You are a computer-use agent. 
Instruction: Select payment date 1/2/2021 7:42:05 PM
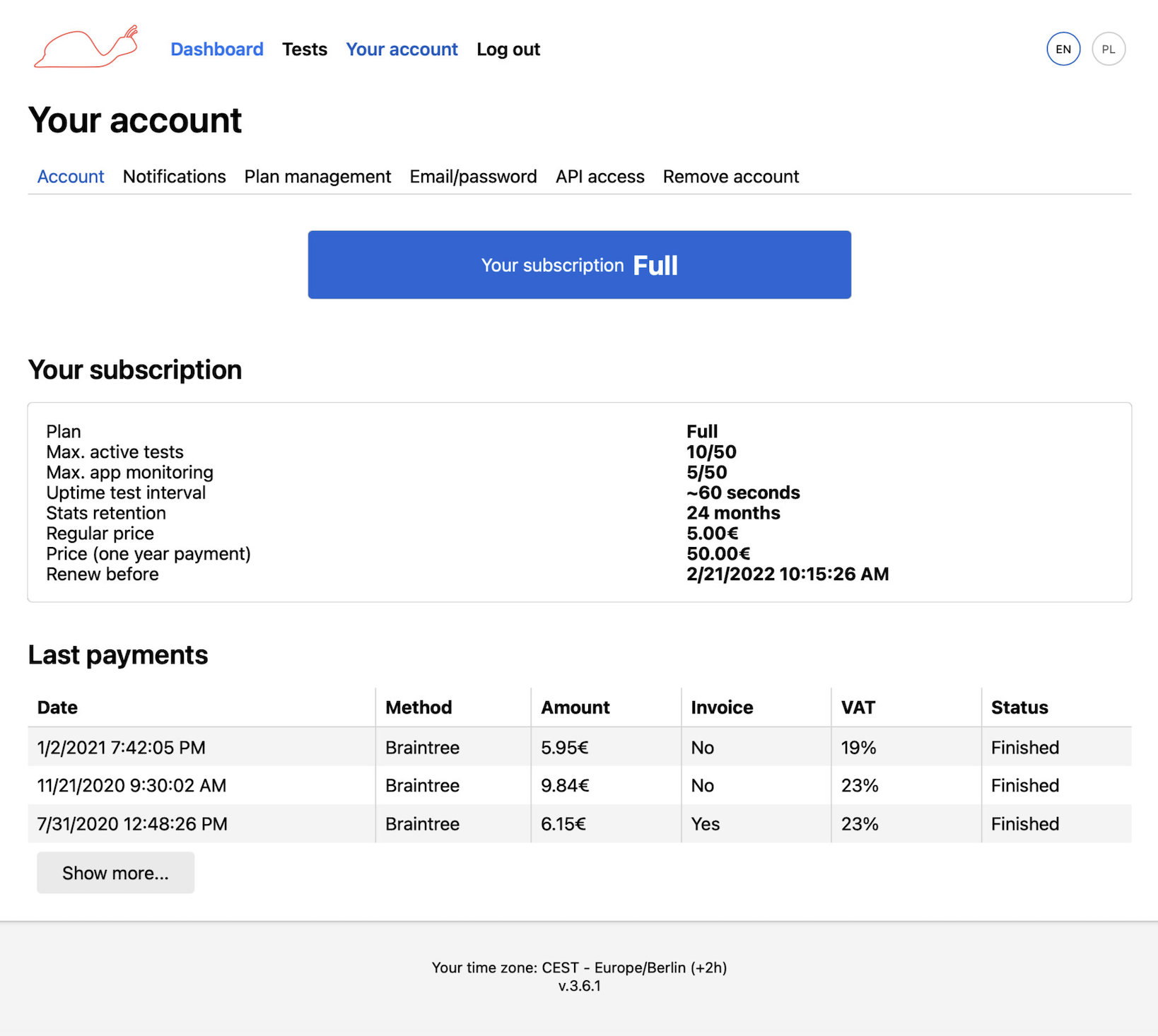click(x=121, y=748)
